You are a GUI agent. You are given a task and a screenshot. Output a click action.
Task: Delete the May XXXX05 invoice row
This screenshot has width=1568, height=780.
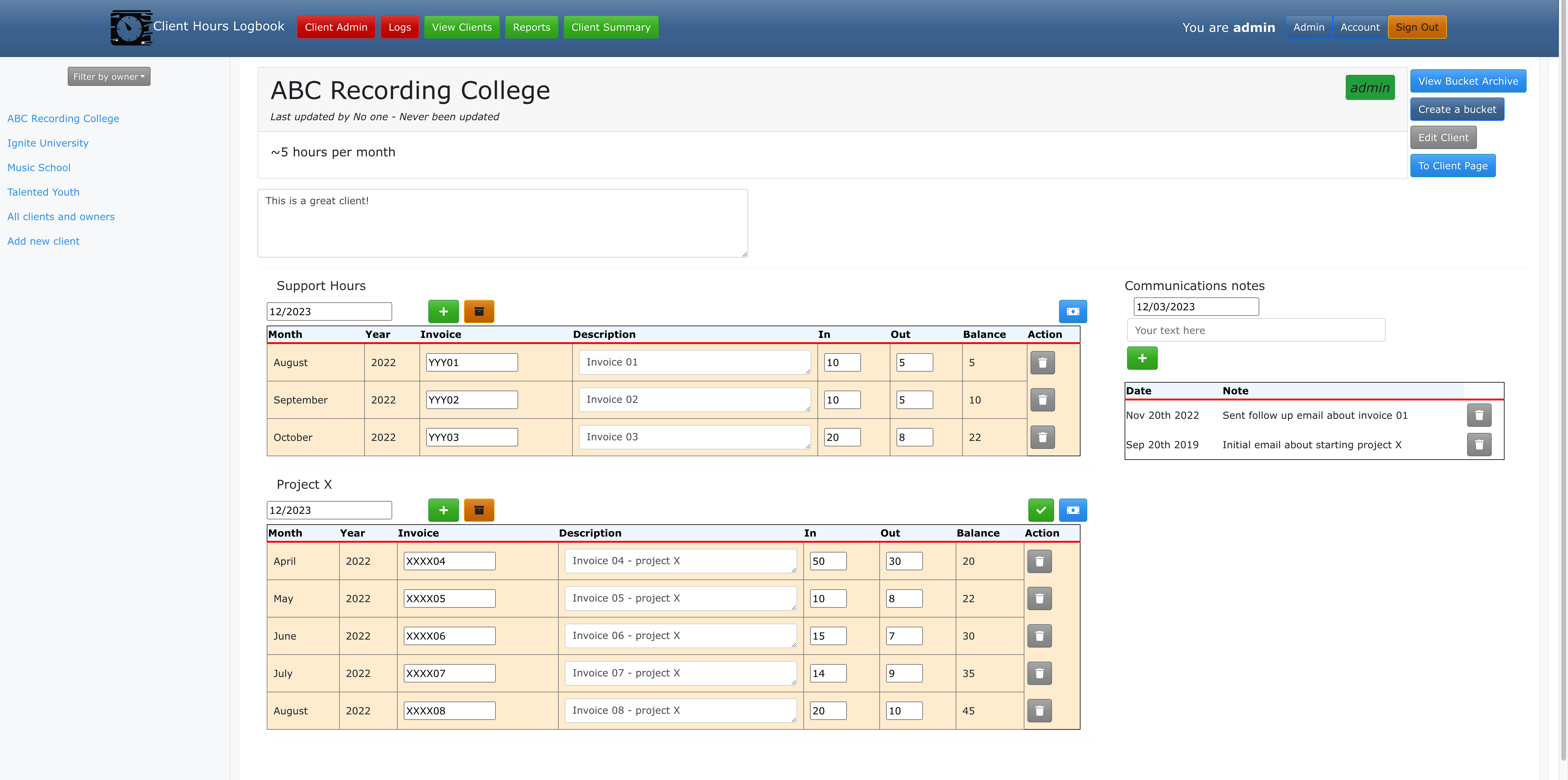(1039, 598)
